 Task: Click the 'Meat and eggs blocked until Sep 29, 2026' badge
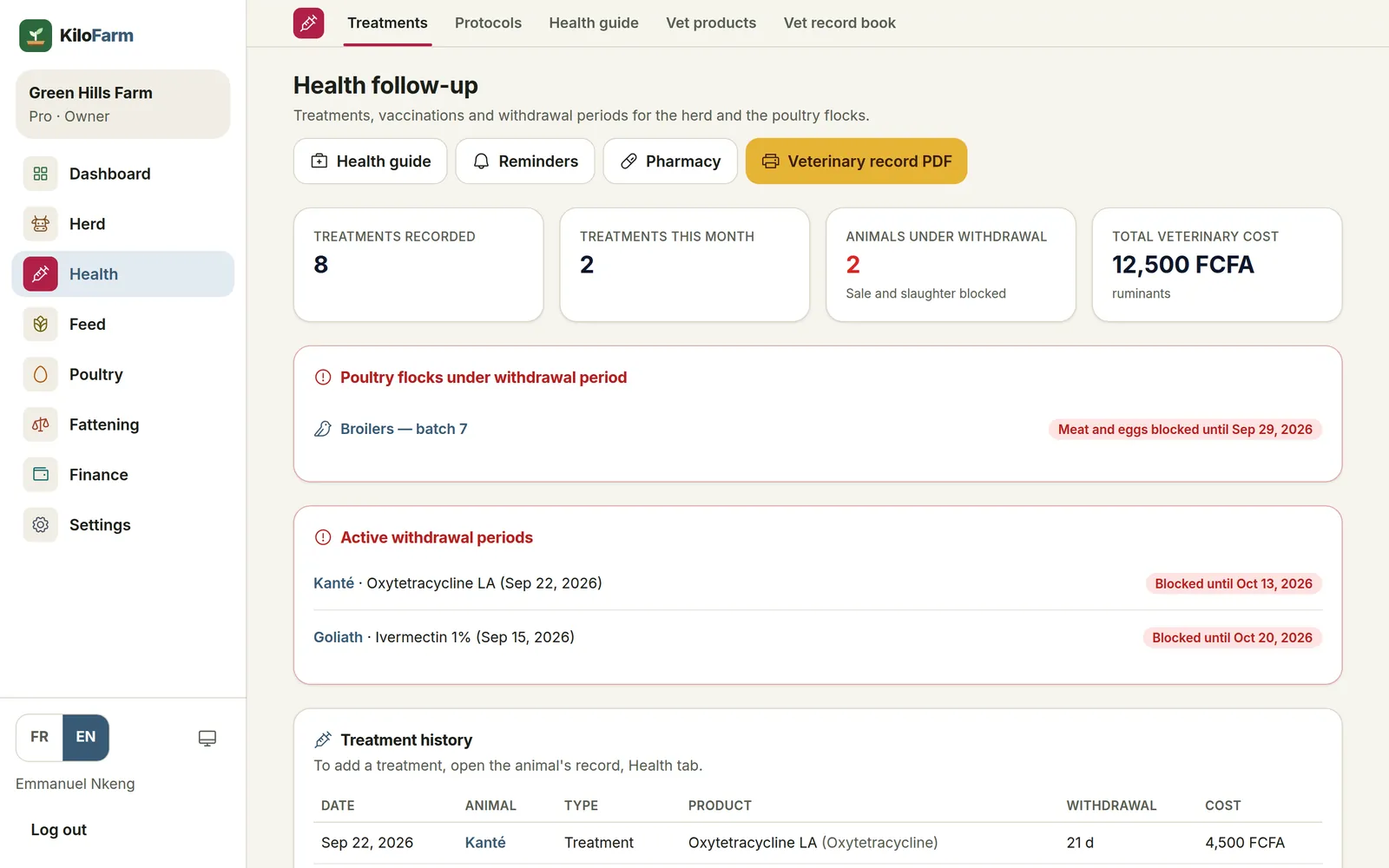click(1185, 430)
